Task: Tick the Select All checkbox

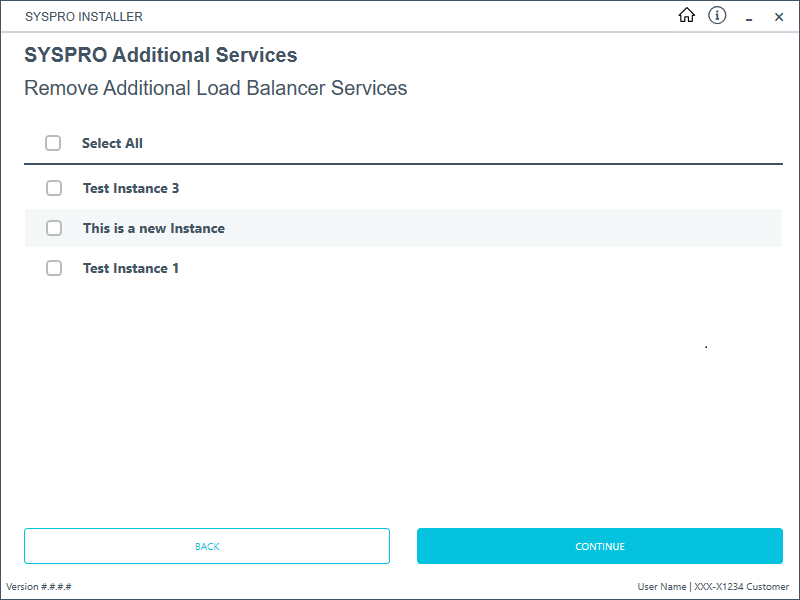Action: (53, 143)
